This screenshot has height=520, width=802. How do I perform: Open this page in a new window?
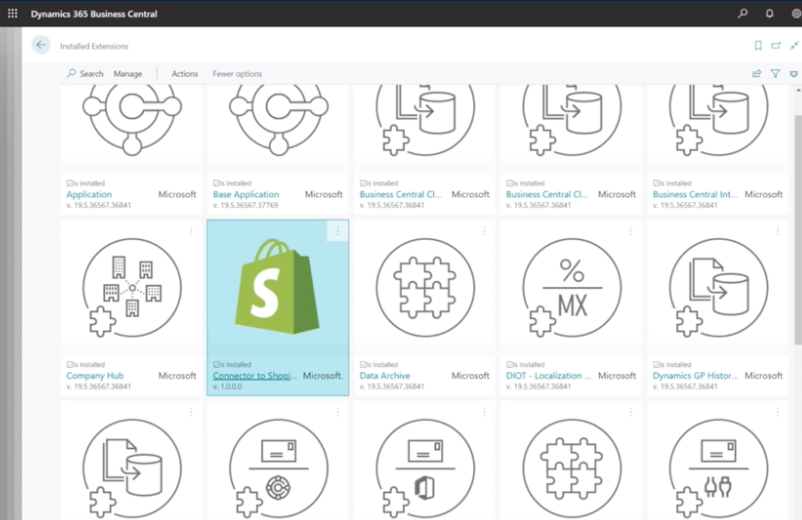[x=776, y=46]
